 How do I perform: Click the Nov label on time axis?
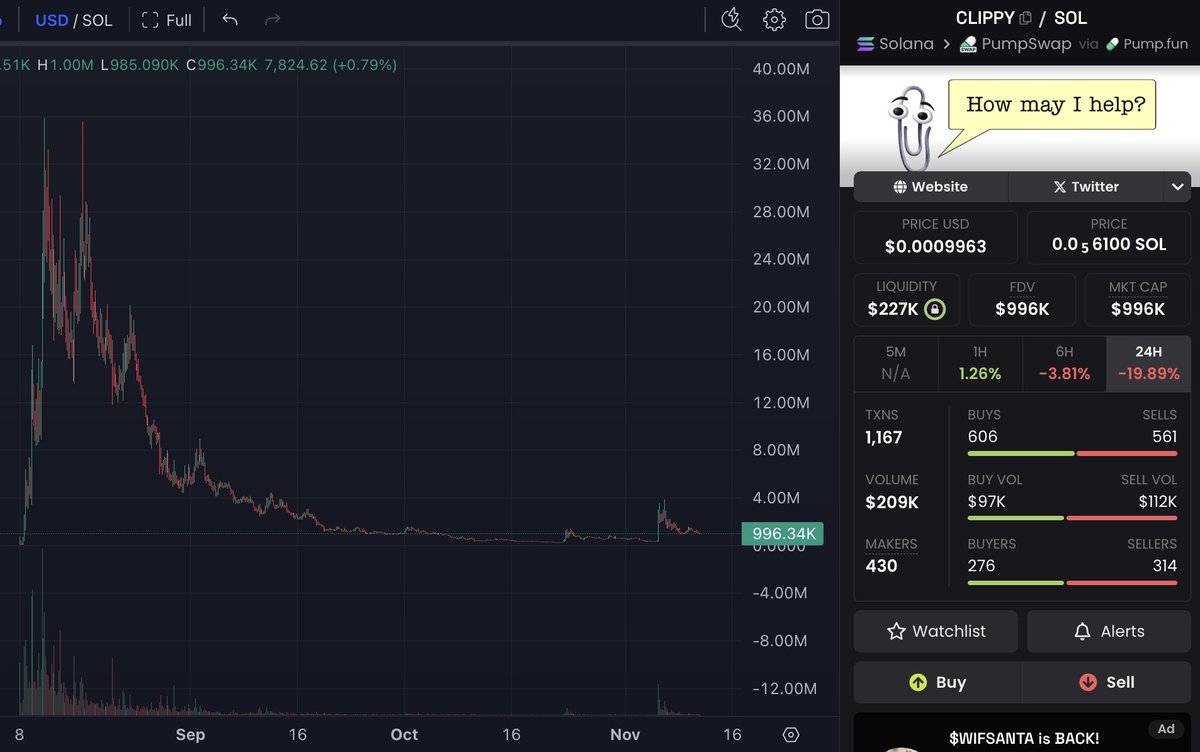point(625,734)
